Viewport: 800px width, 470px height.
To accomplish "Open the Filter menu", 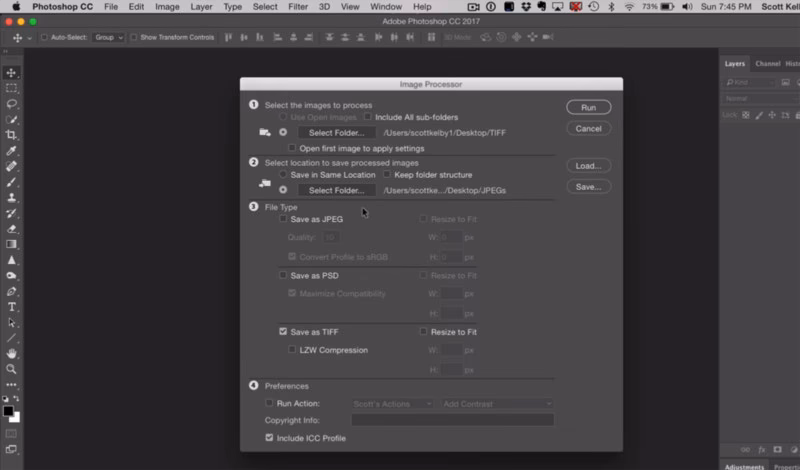I will pos(298,7).
